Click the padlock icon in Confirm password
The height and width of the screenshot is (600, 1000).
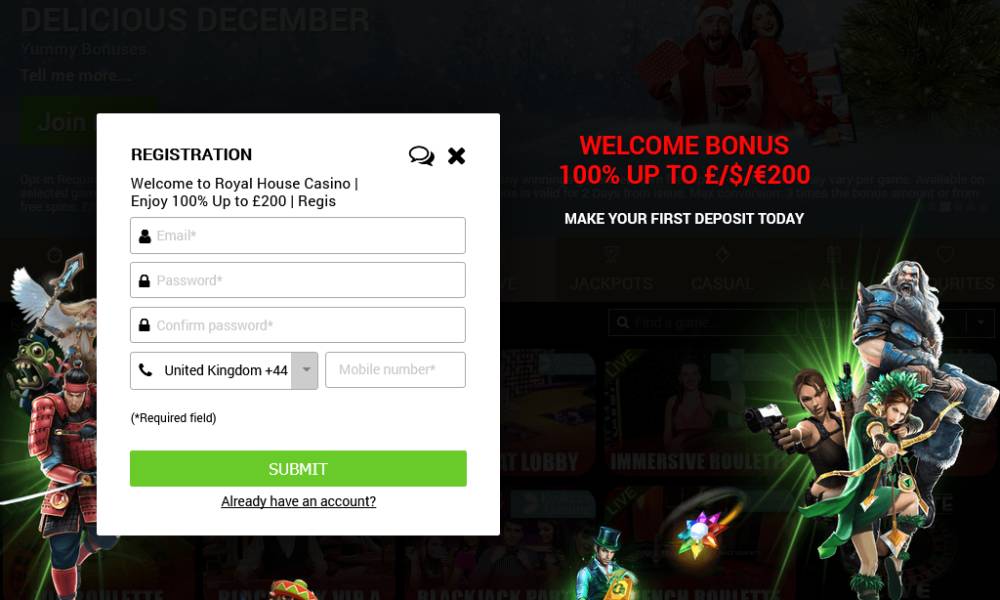(x=144, y=325)
